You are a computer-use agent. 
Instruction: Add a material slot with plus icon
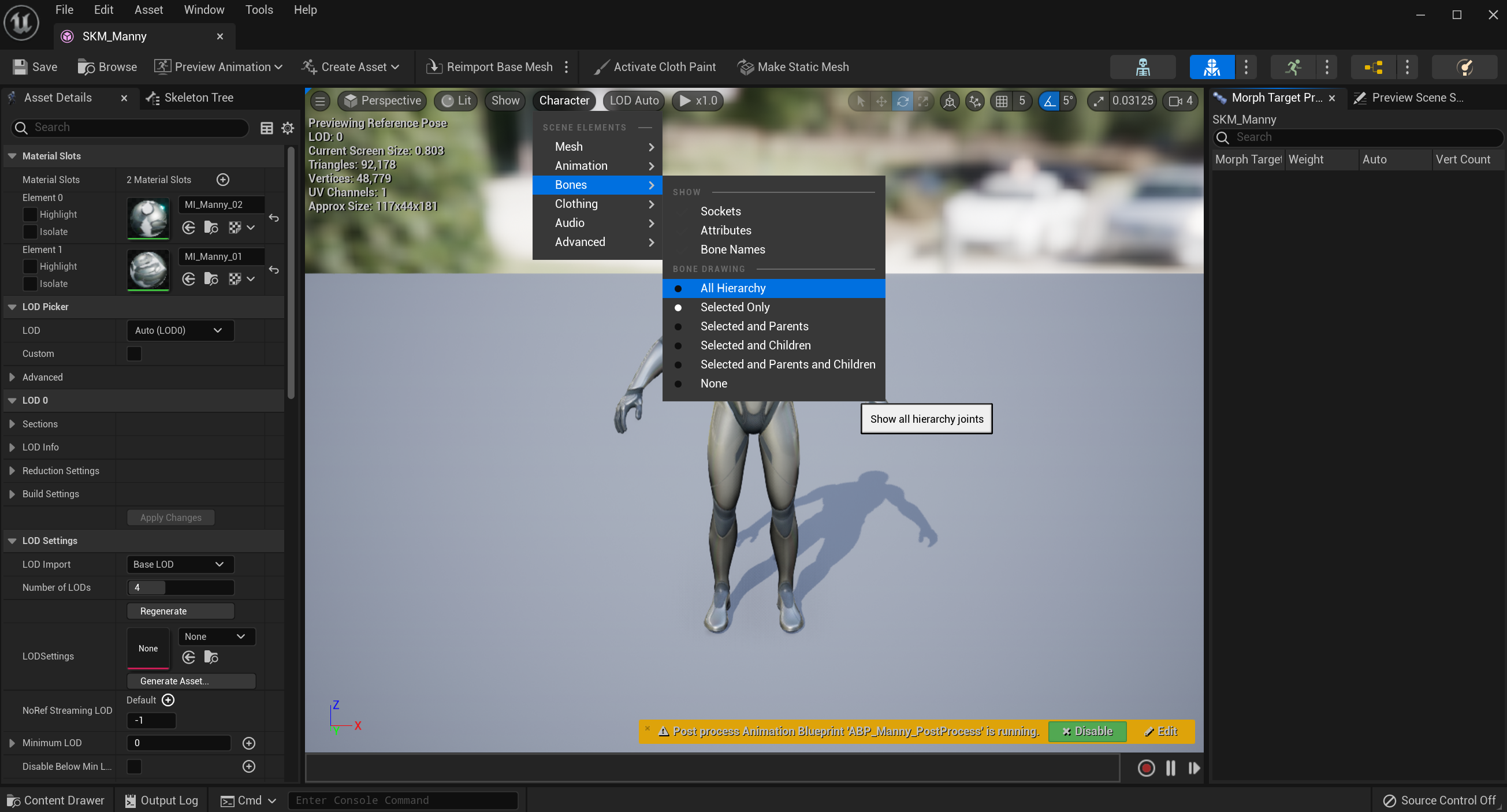click(223, 180)
